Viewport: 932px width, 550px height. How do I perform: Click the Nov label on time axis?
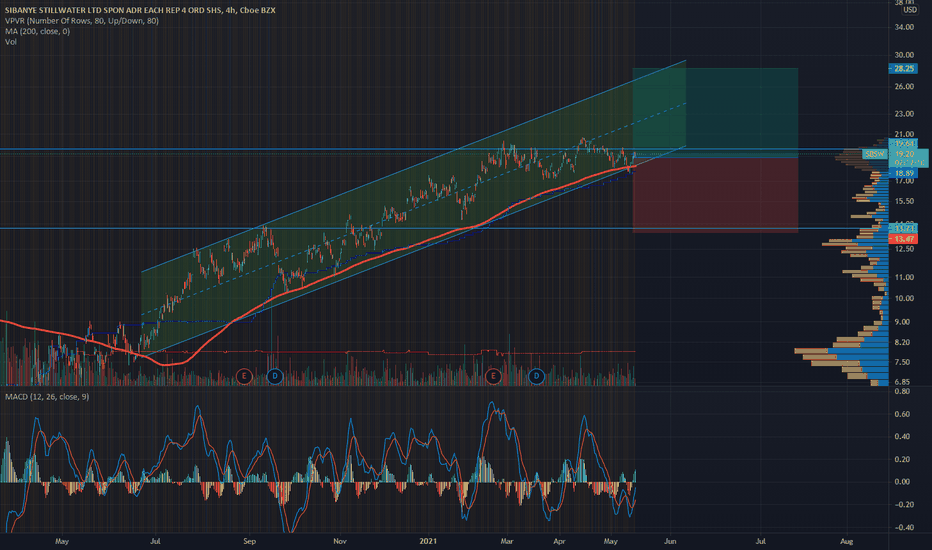(x=339, y=541)
